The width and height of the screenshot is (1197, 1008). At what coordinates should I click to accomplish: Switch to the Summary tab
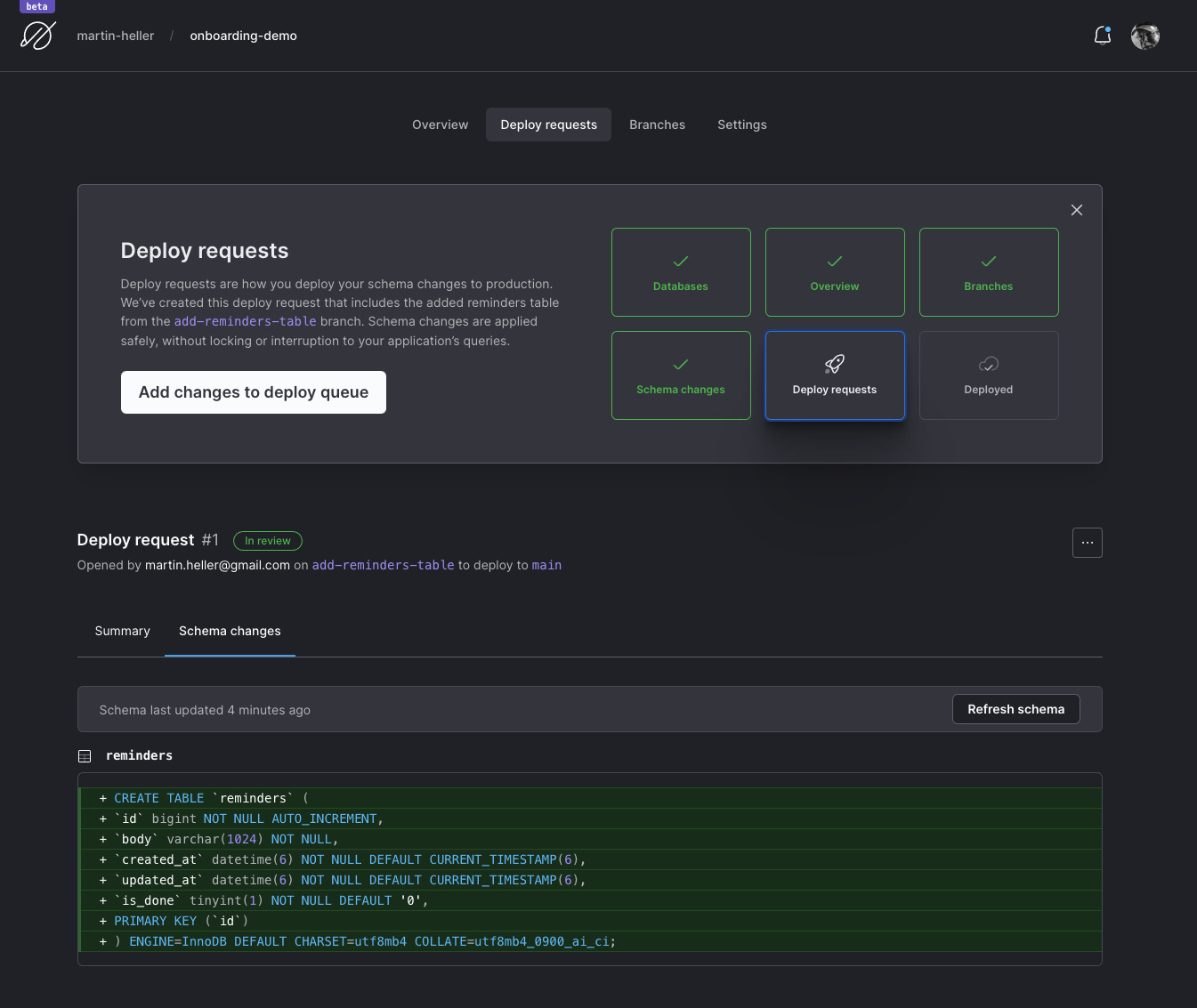point(123,631)
